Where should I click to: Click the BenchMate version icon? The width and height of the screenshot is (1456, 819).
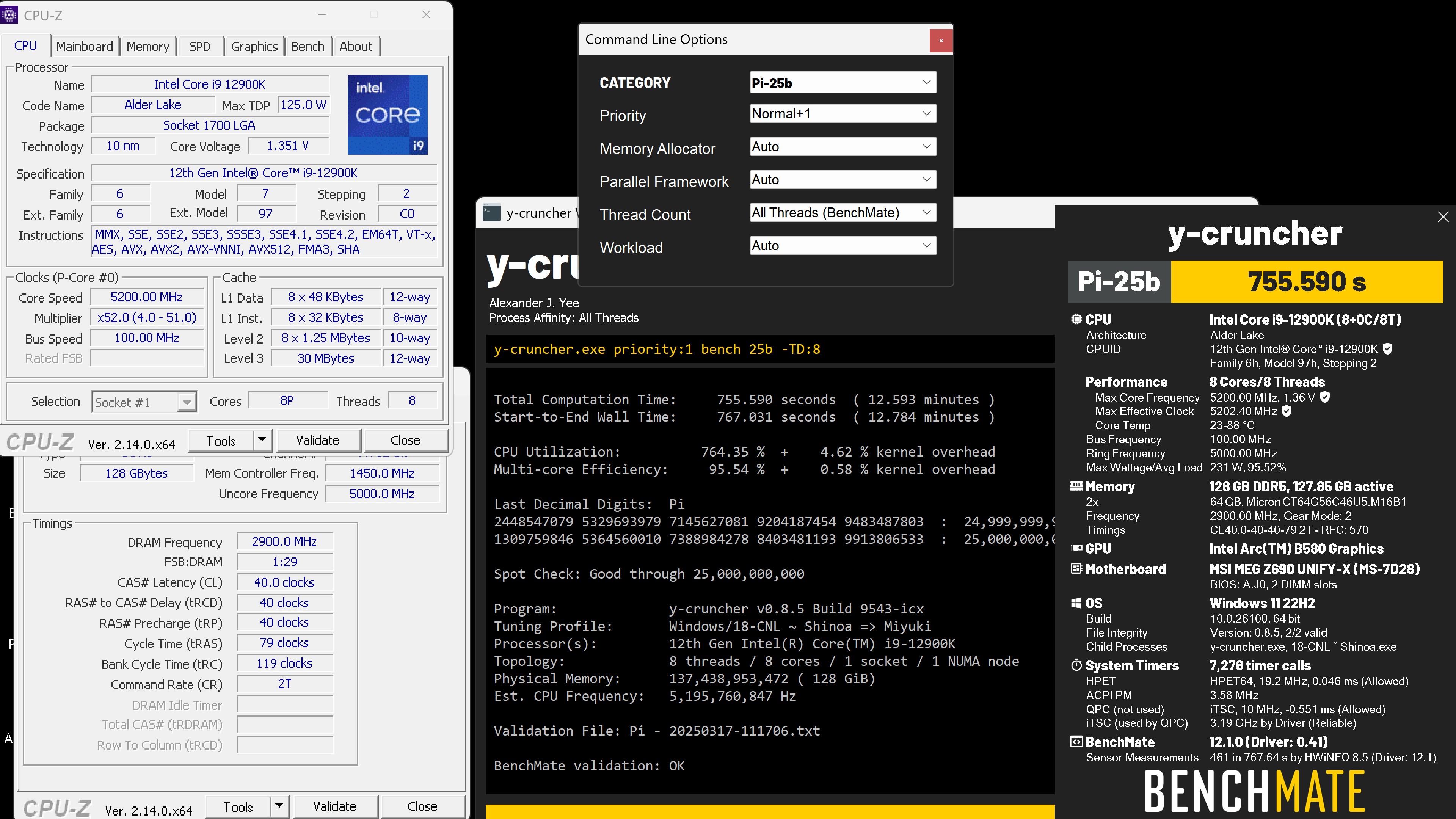point(1076,742)
